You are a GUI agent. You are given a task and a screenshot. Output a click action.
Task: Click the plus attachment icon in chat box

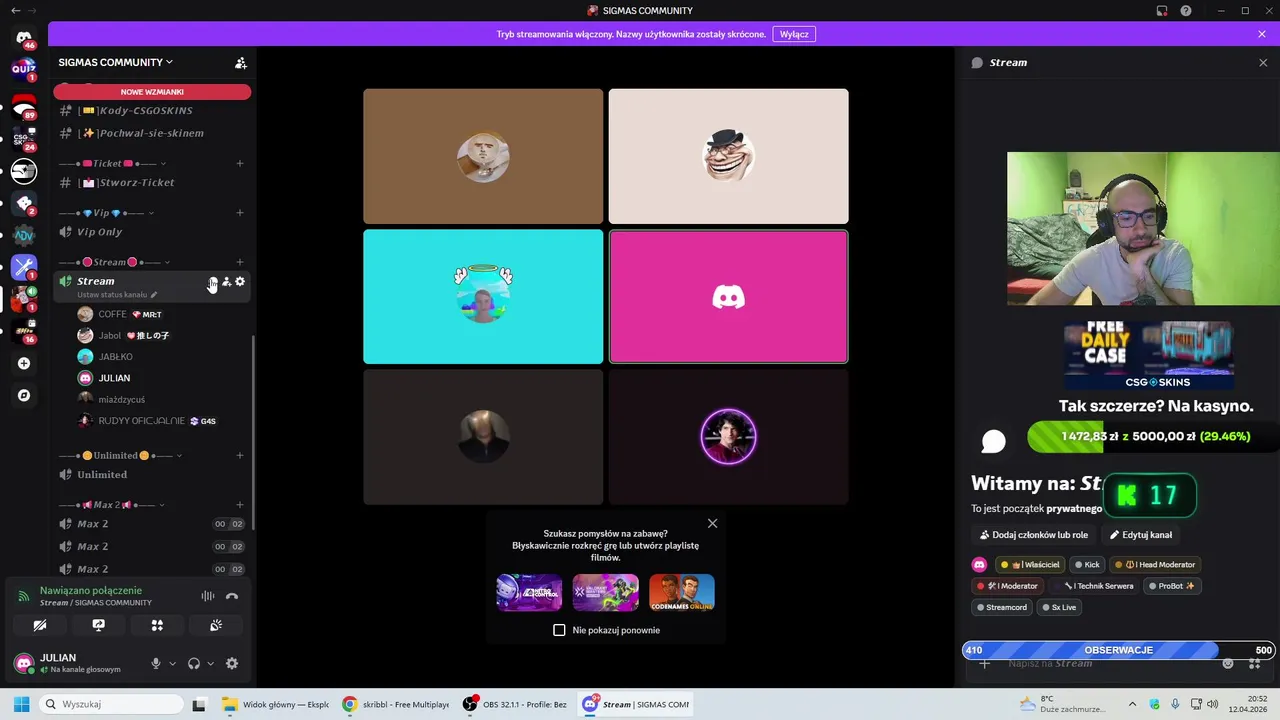pyautogui.click(x=985, y=663)
